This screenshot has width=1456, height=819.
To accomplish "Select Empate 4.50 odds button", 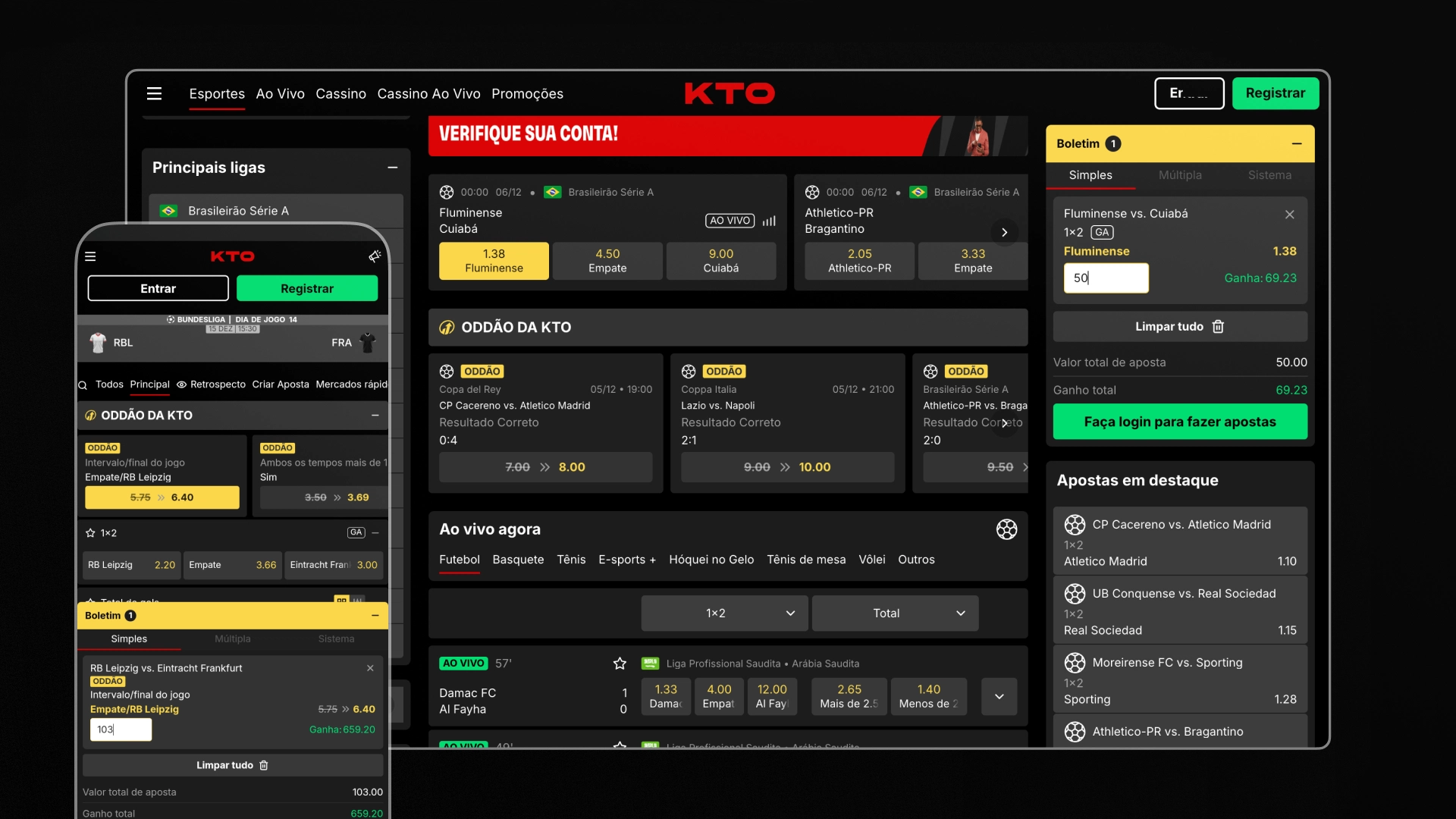I will coord(607,261).
